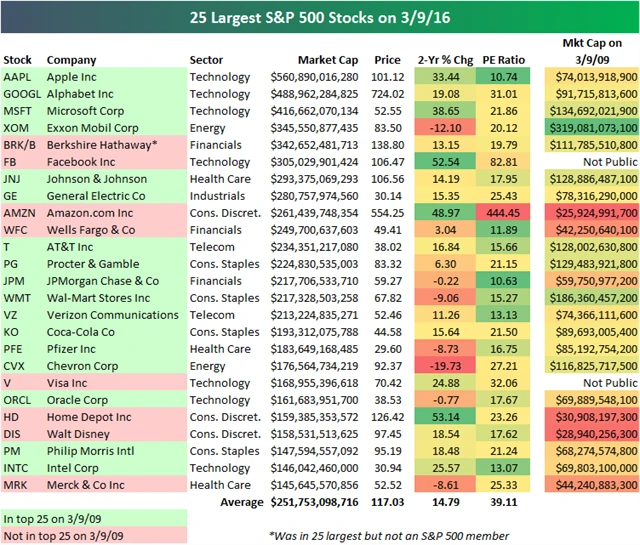Click the "Mkt Cap on 3/9/09" header
The height and width of the screenshot is (545, 640).
[590, 52]
